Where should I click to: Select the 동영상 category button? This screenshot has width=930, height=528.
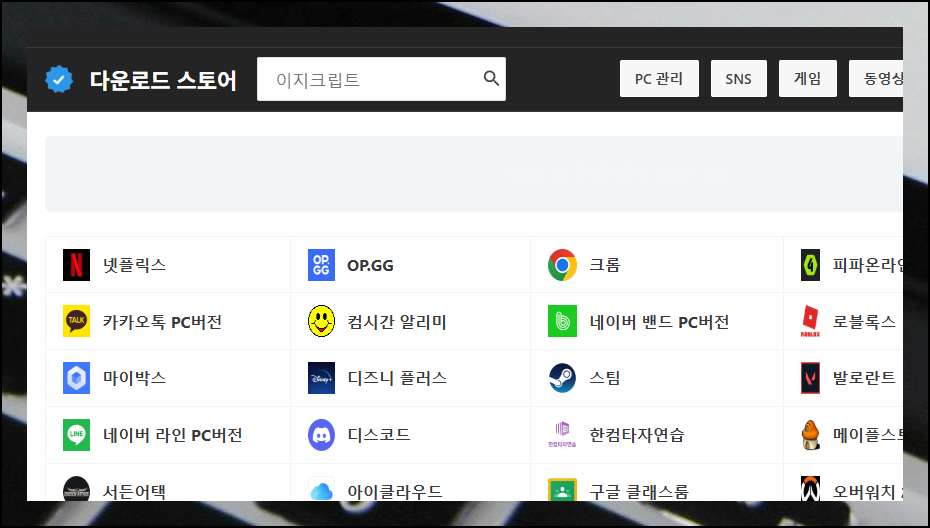pos(876,78)
